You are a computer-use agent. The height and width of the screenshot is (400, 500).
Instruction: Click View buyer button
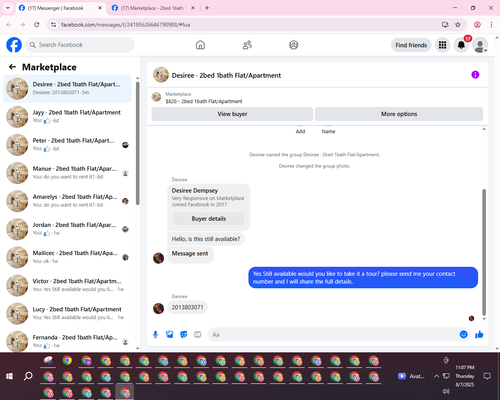click(232, 114)
